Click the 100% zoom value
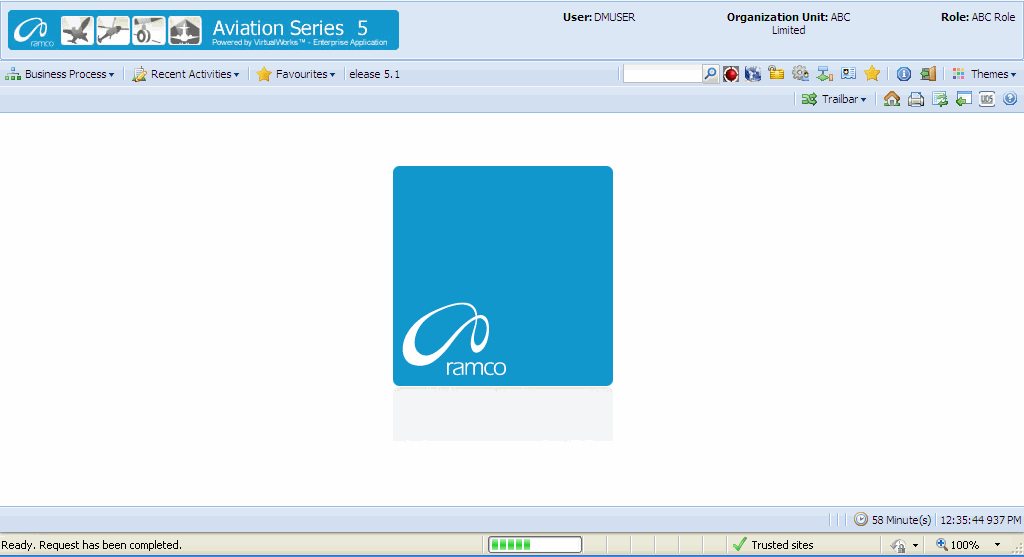This screenshot has width=1024, height=557. [965, 545]
